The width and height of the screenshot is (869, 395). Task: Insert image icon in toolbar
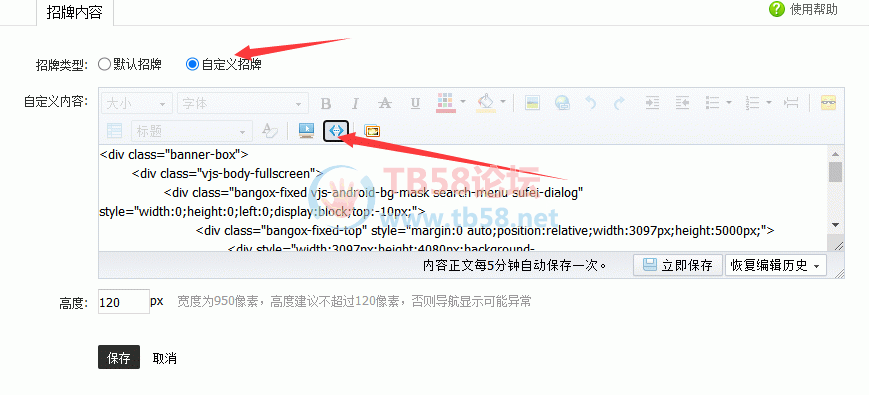tap(532, 103)
